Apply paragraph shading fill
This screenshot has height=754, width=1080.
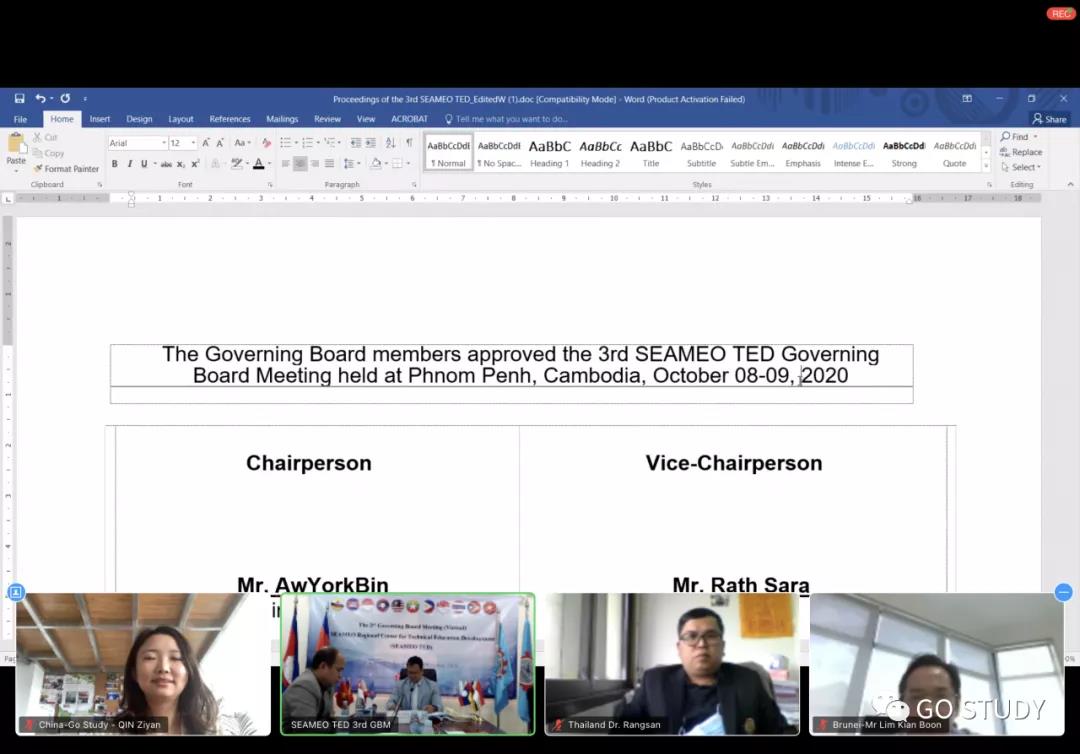pyautogui.click(x=376, y=164)
